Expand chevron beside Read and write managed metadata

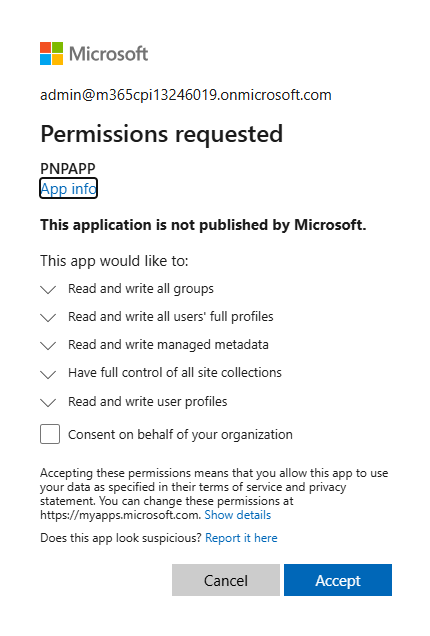click(x=48, y=346)
